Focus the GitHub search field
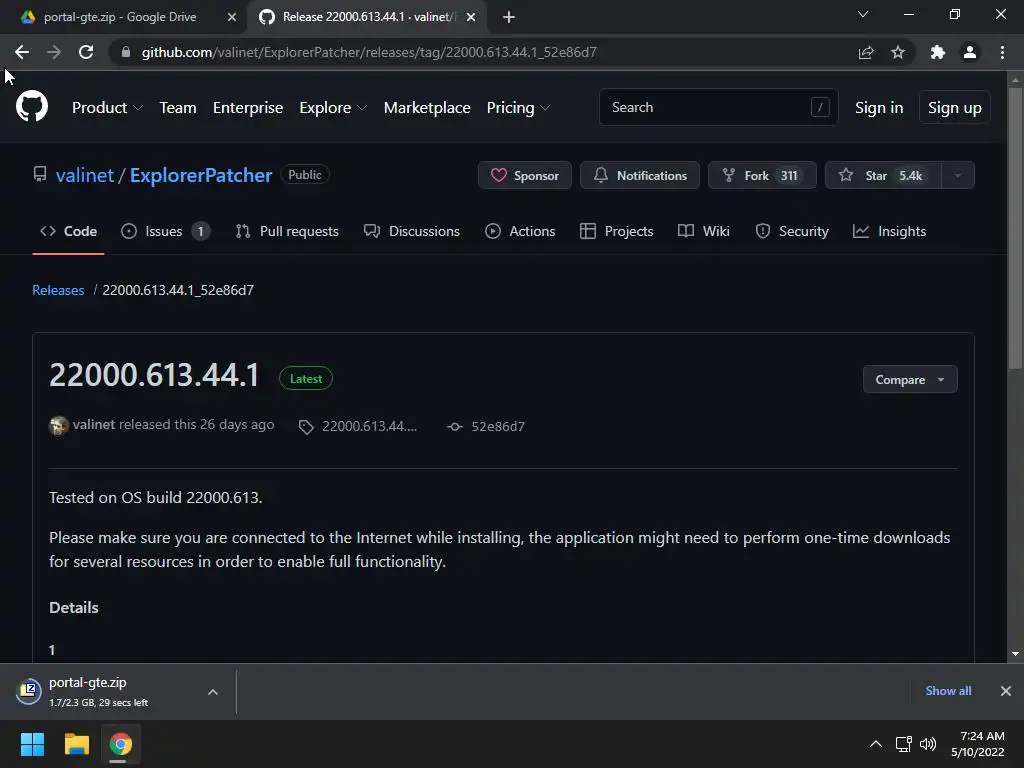Image resolution: width=1024 pixels, height=768 pixels. [x=718, y=107]
